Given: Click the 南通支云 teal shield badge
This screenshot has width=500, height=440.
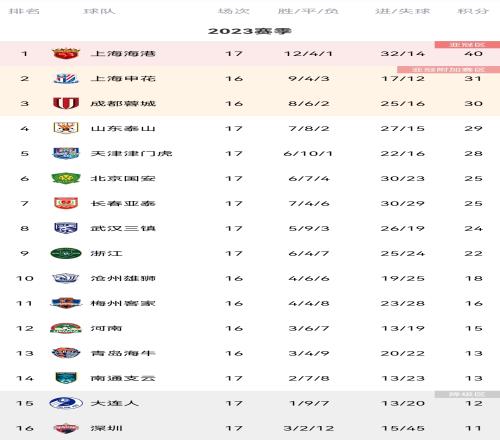Looking at the screenshot, I should coord(66,378).
